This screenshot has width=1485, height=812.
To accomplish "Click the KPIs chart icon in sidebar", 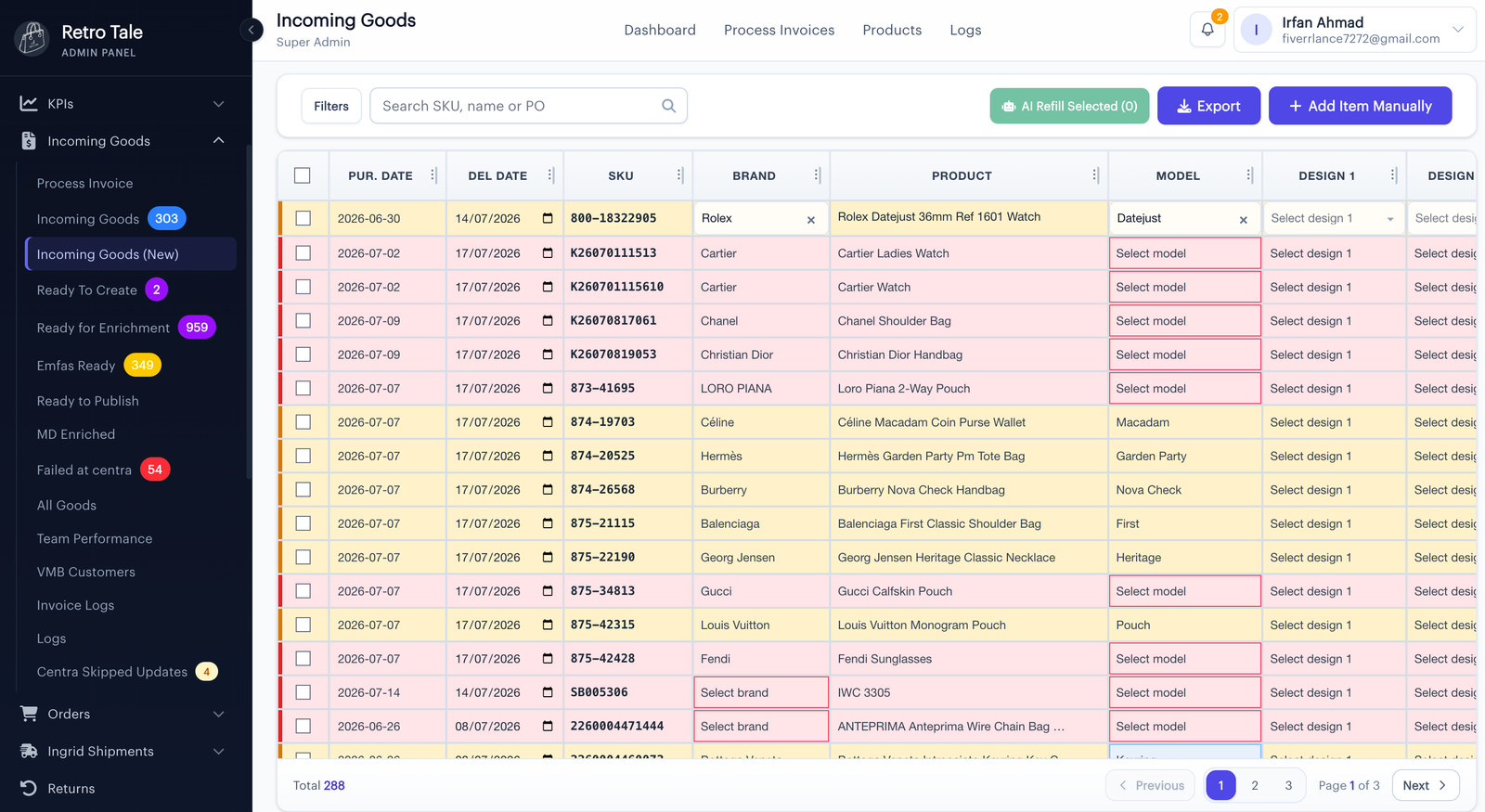I will (29, 103).
